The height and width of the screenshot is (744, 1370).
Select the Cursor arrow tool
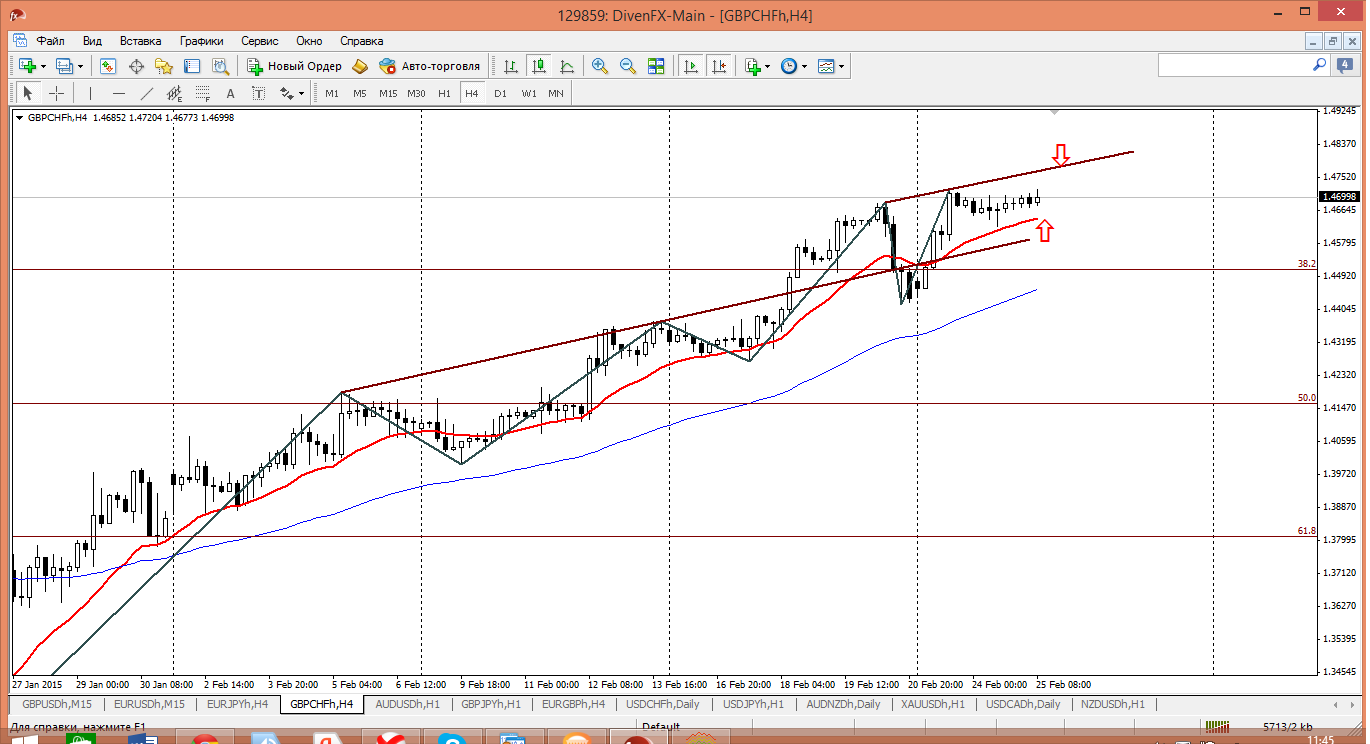[28, 93]
